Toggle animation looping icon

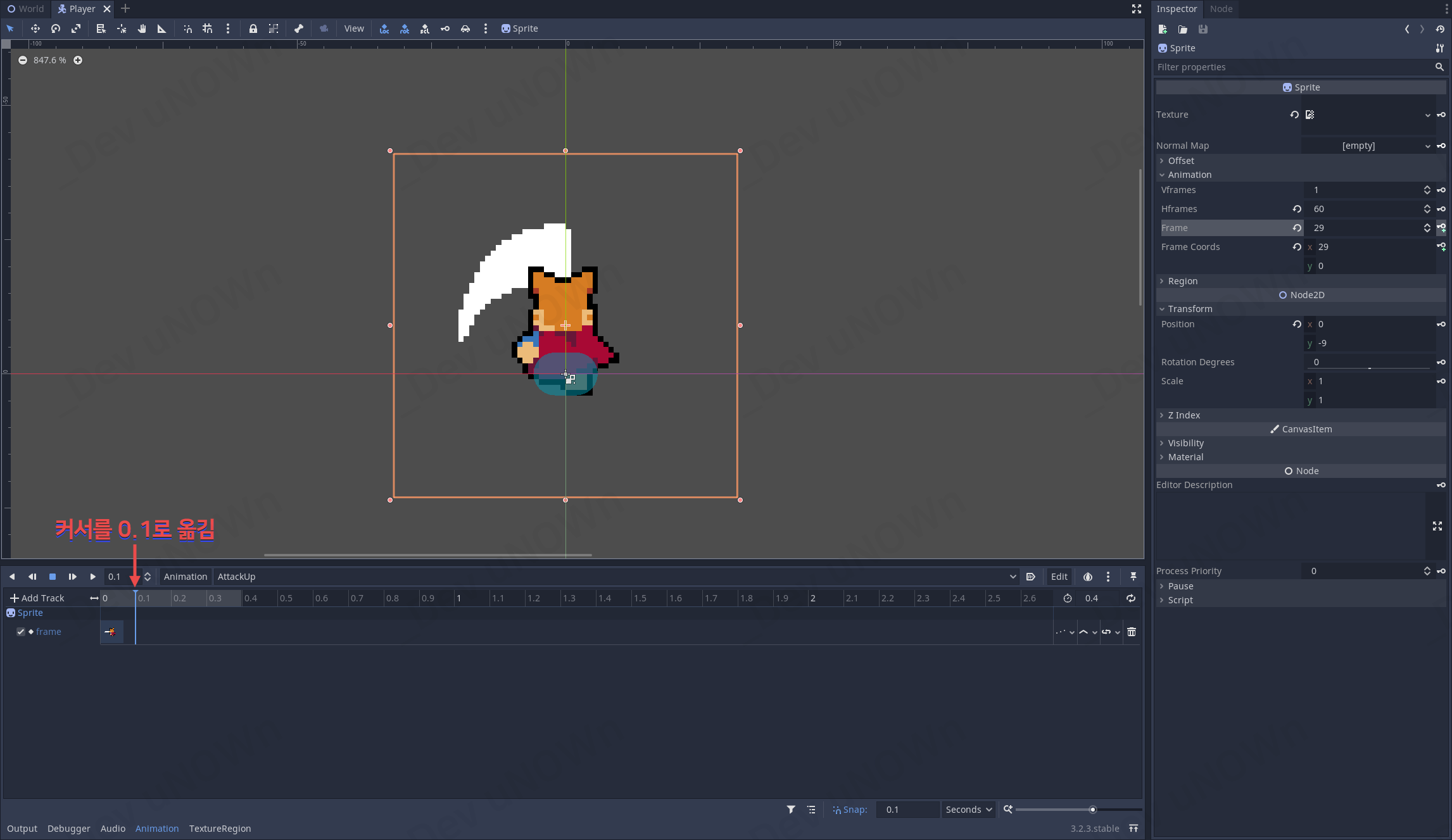[1131, 598]
